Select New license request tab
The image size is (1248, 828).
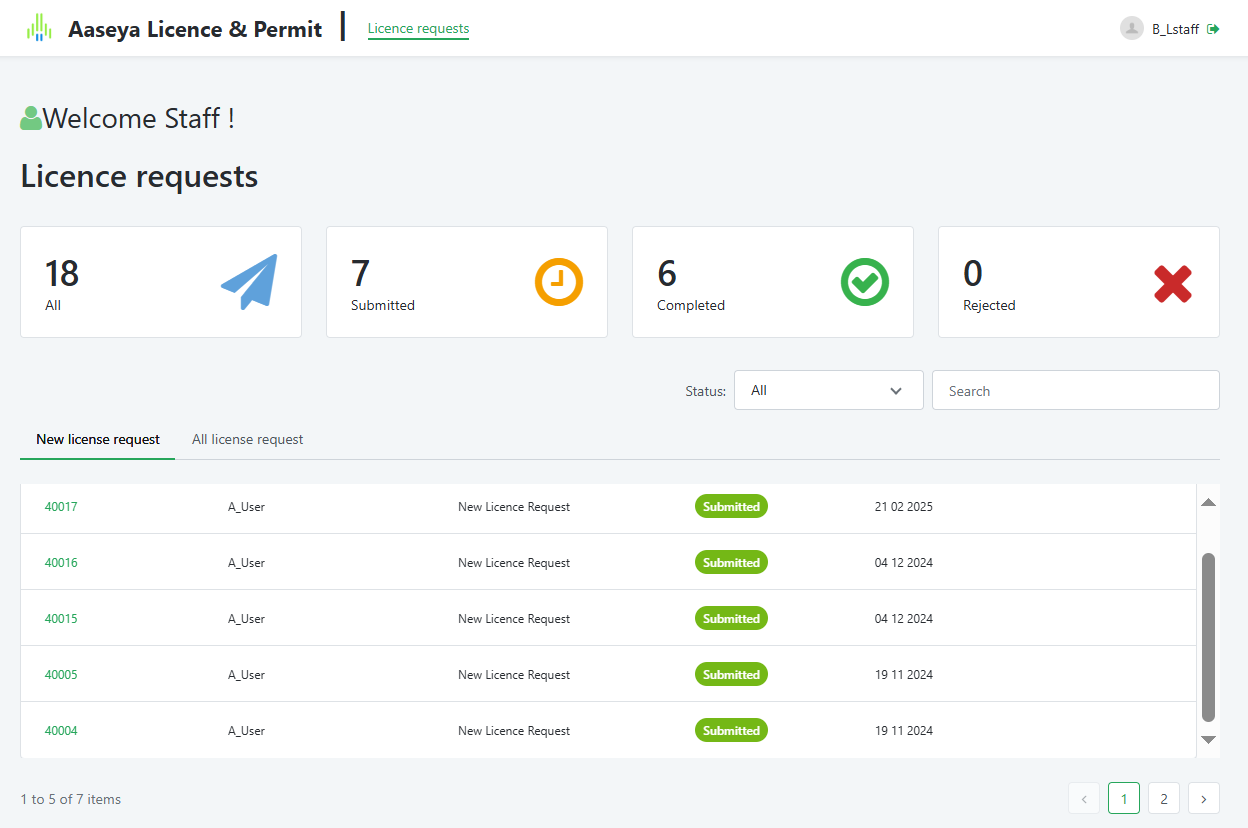click(98, 439)
